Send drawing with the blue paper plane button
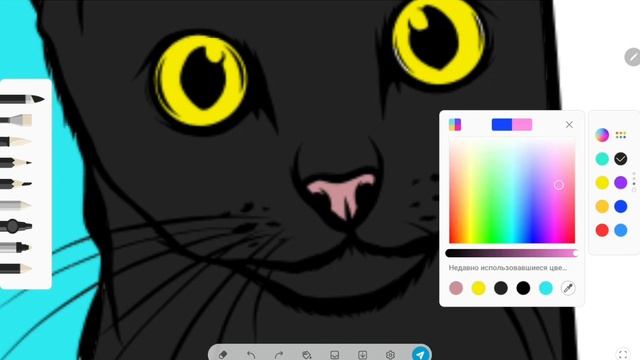The image size is (640, 360). coord(421,353)
